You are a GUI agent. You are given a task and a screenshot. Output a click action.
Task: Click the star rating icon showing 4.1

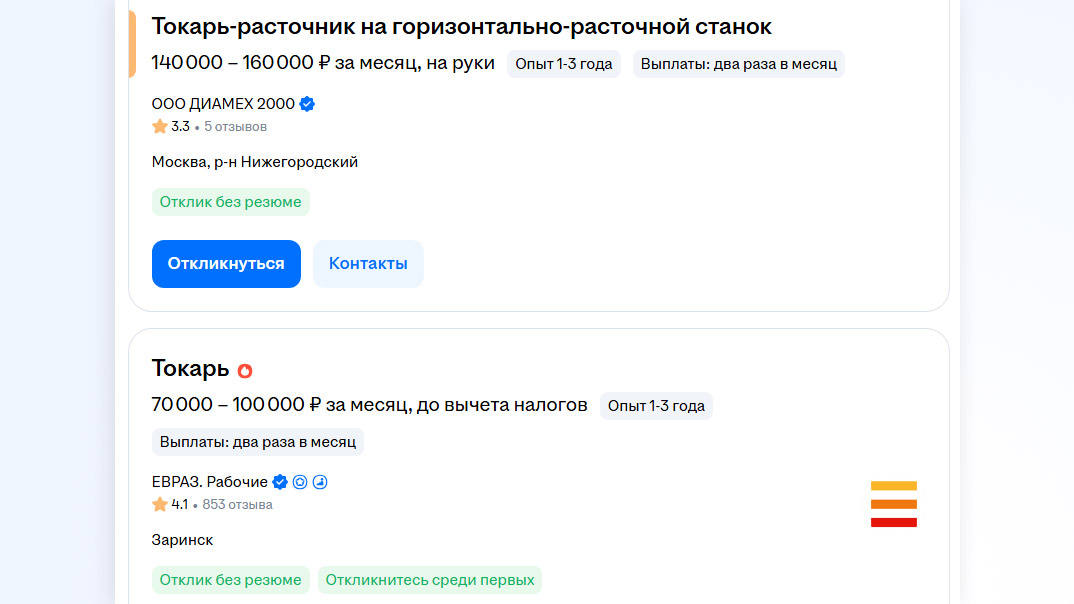[x=160, y=505]
